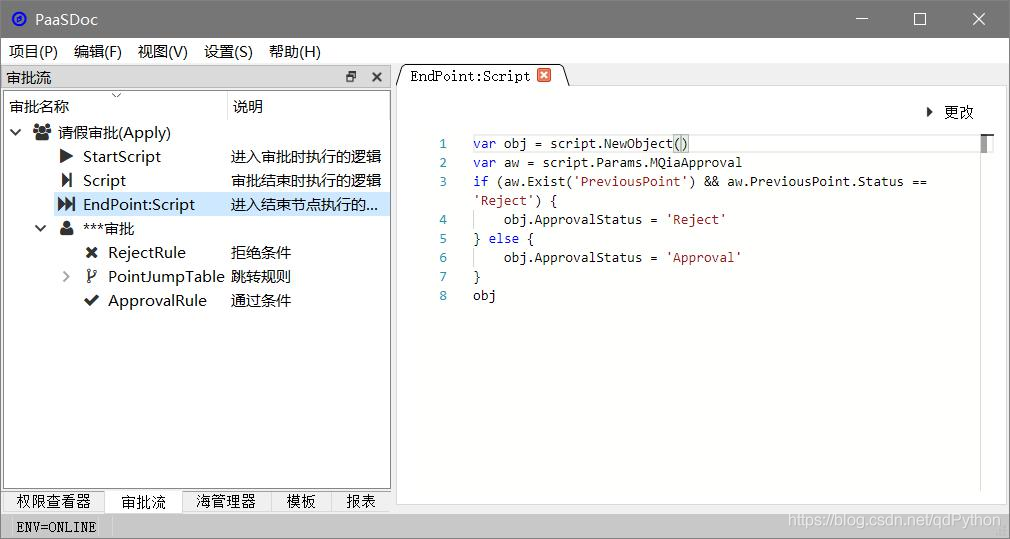Click the branch icon beside PointJumpTable
The height and width of the screenshot is (539, 1010).
tap(91, 276)
